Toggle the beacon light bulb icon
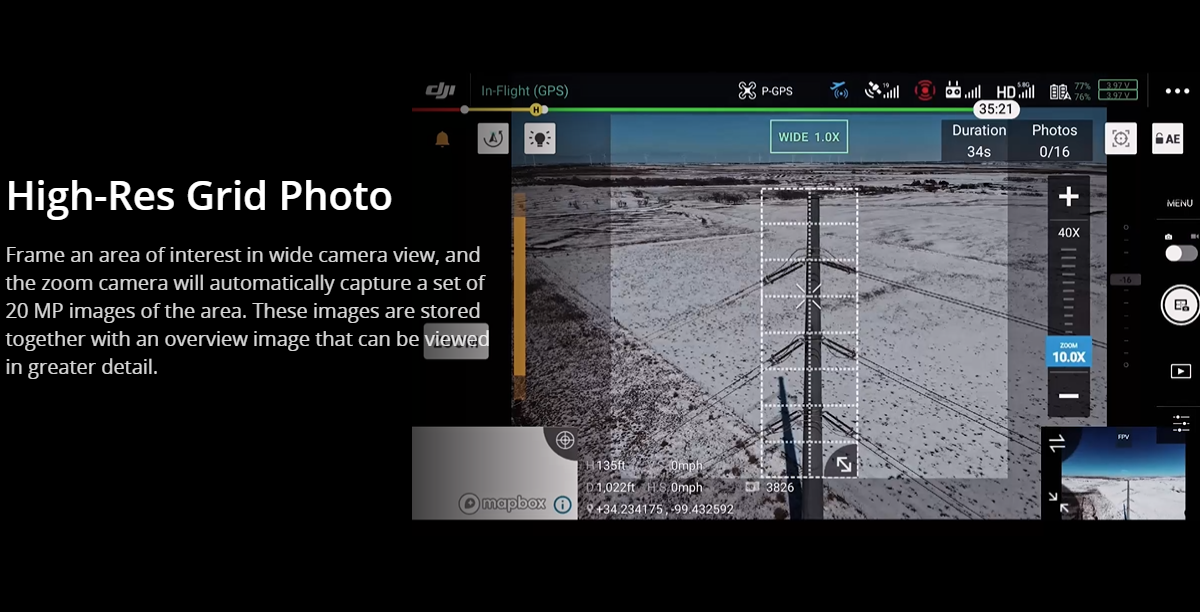This screenshot has width=1200, height=612. point(540,139)
